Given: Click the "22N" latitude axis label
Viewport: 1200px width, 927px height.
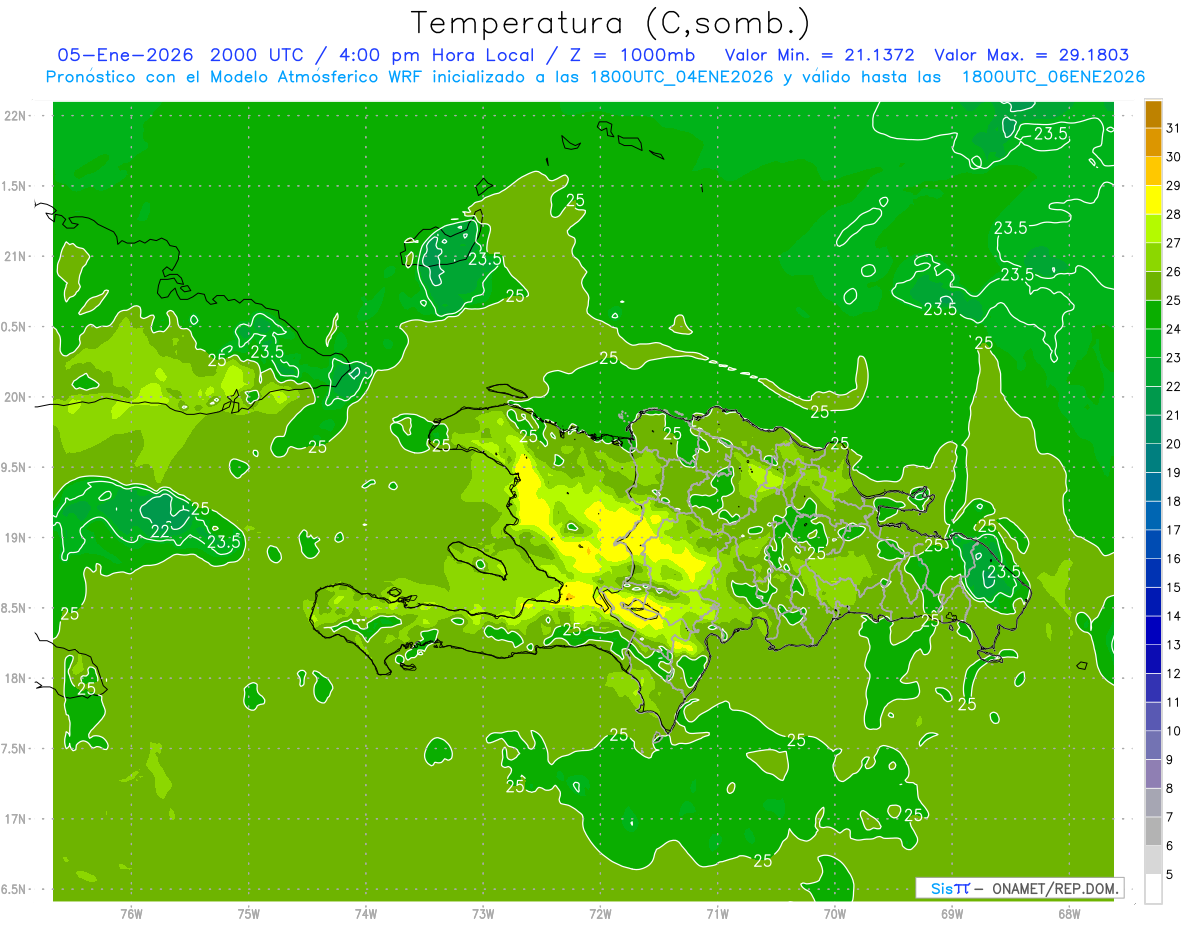Looking at the screenshot, I should pos(15,115).
